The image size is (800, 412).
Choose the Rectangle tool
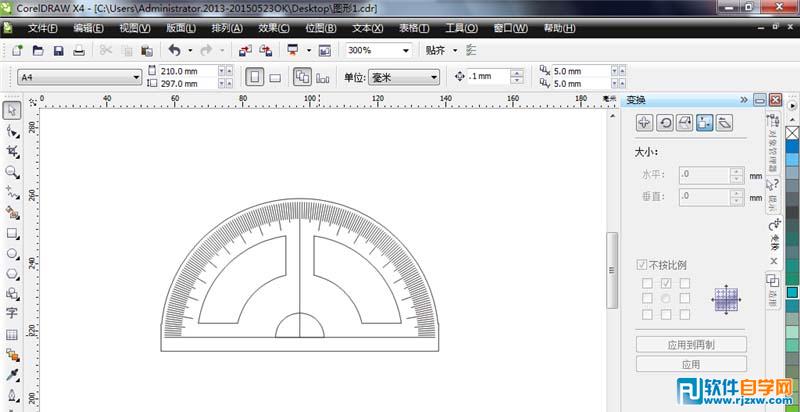point(13,233)
